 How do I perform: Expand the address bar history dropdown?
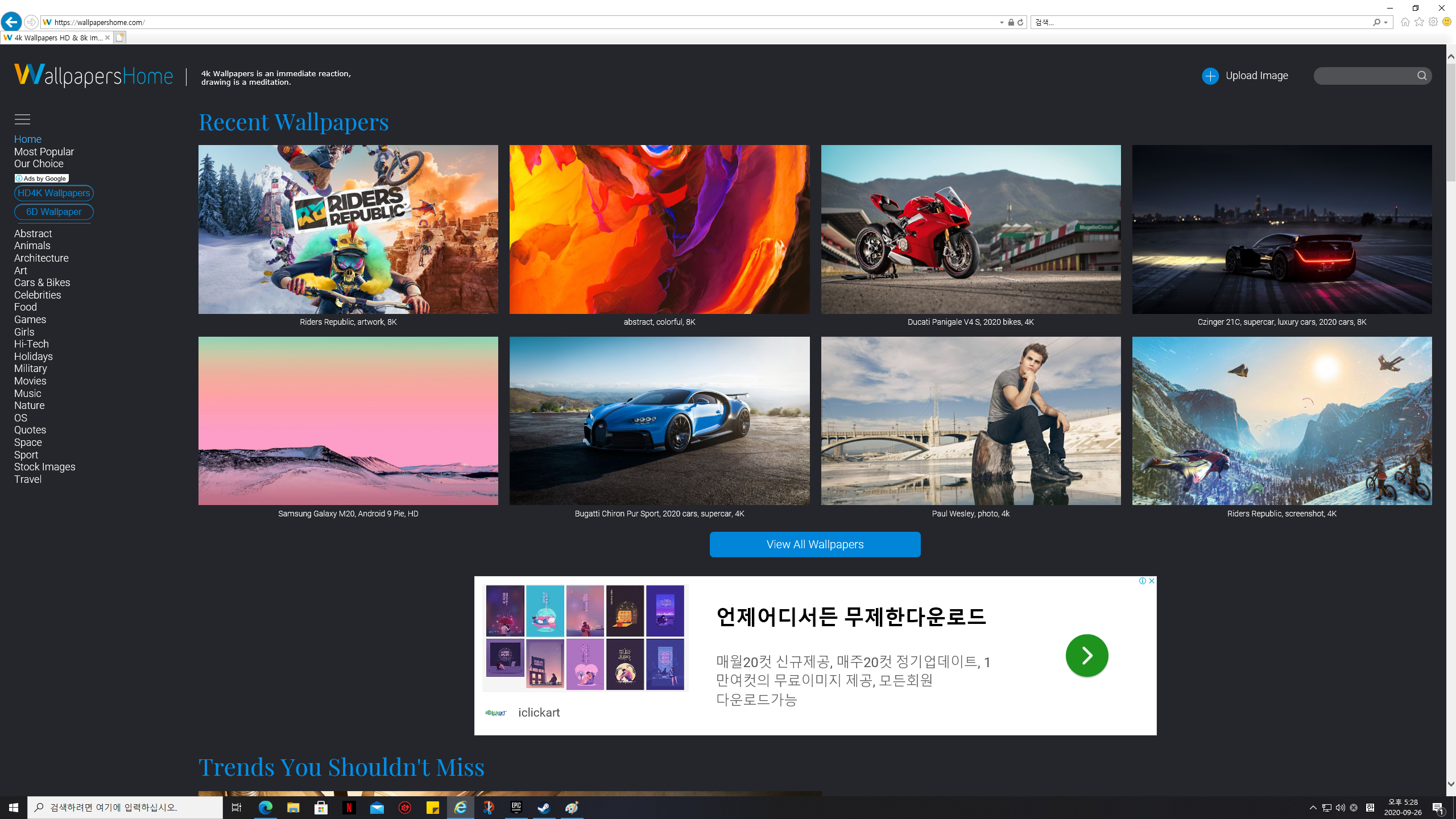tap(1002, 23)
